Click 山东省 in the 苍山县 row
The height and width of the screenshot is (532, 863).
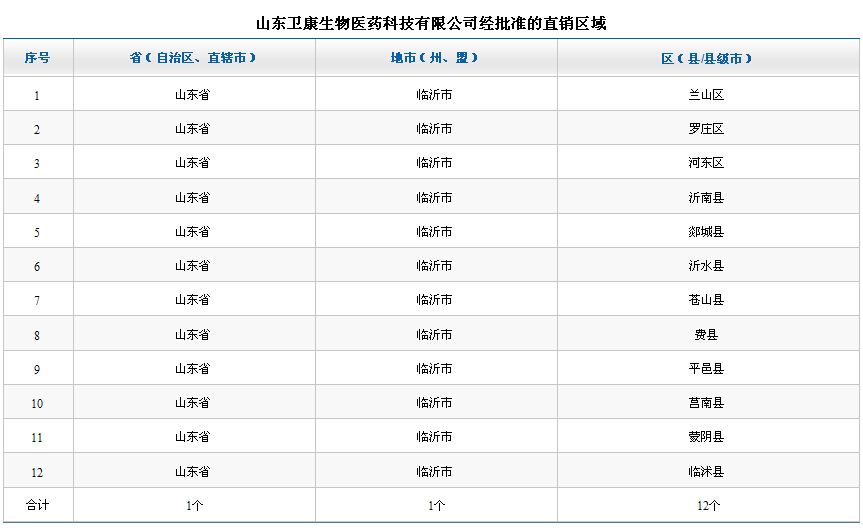(x=193, y=300)
